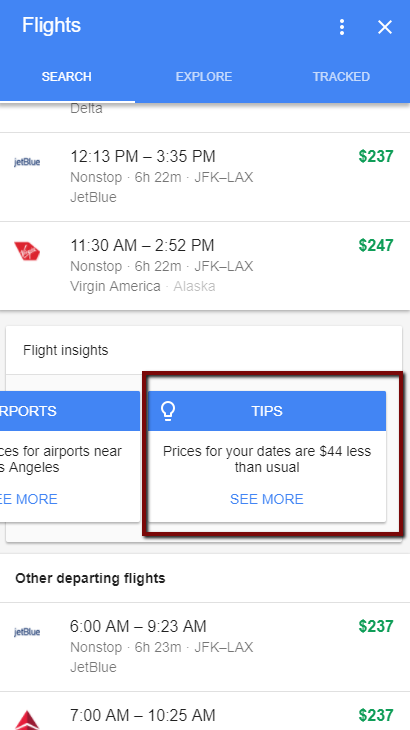Click the JetBlue logo on 12:13 PM flight
The image size is (410, 730).
point(27,162)
